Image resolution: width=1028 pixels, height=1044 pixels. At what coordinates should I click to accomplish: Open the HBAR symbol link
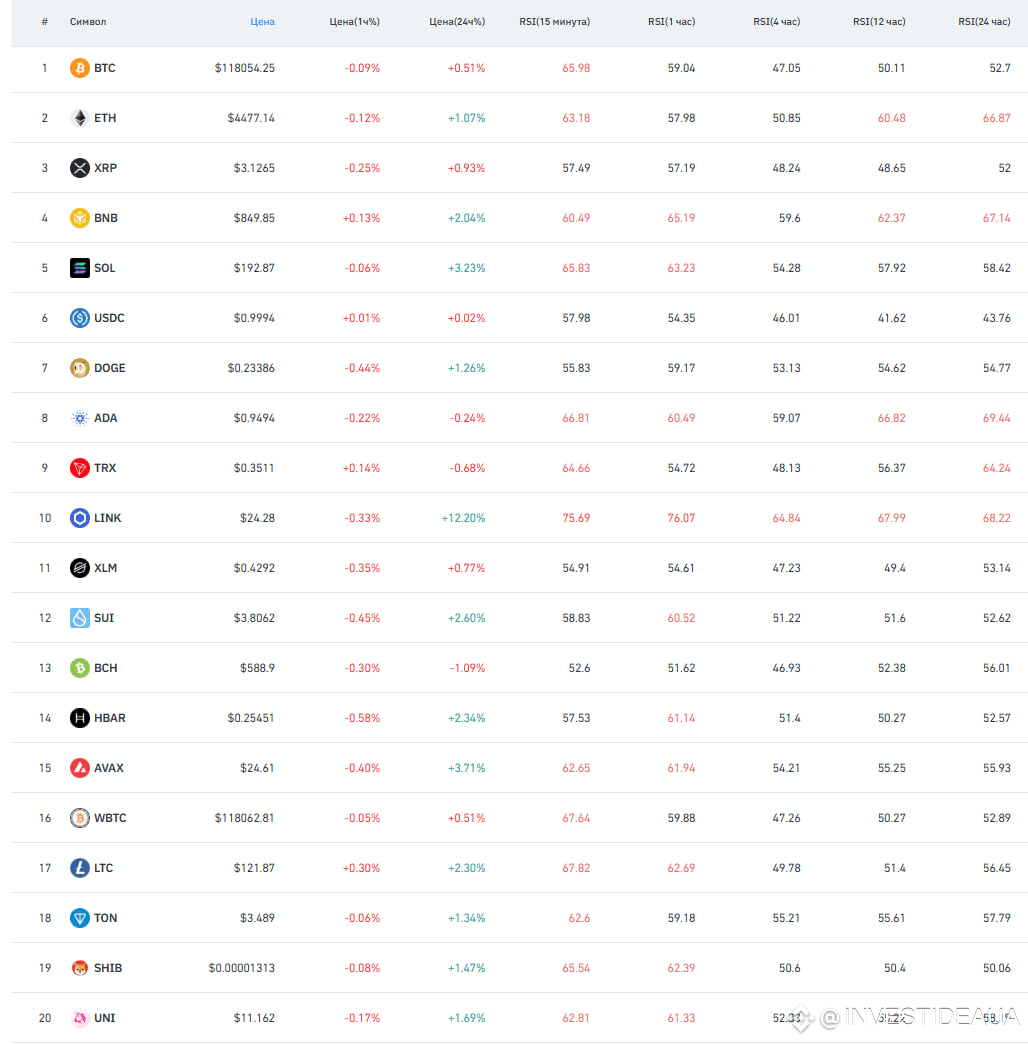(x=109, y=718)
